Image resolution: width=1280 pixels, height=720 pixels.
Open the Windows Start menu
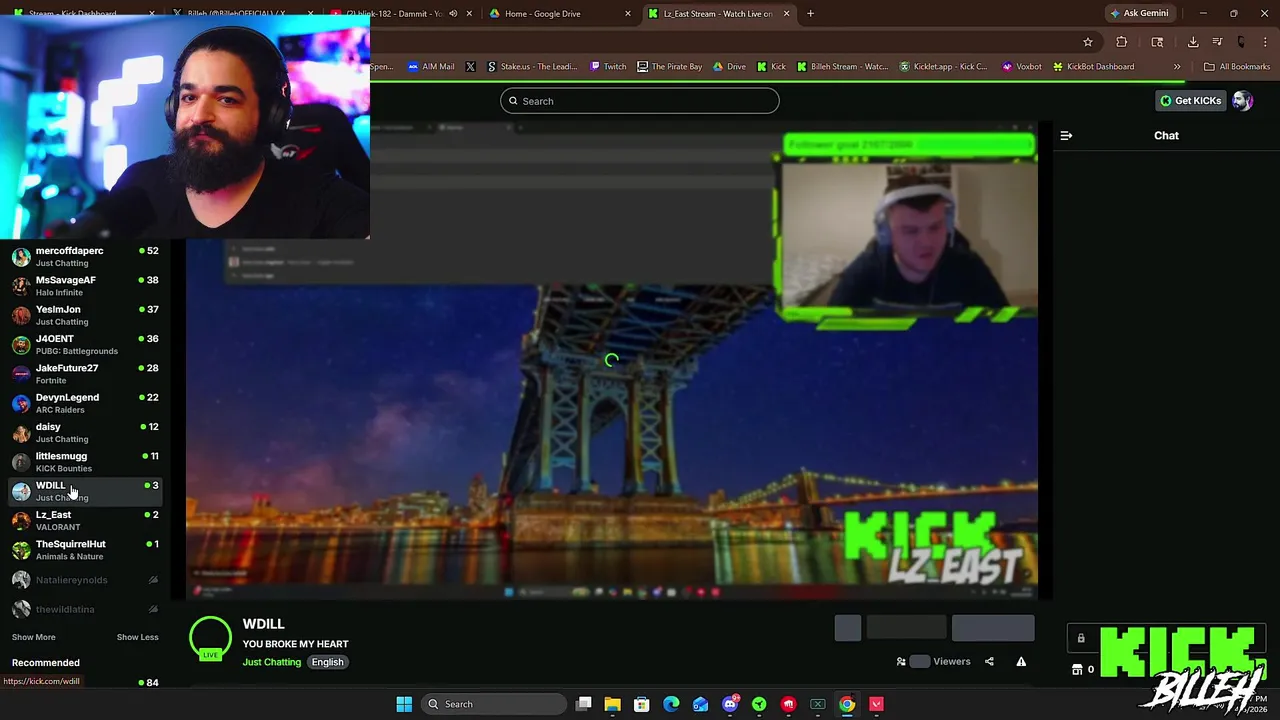coord(404,704)
